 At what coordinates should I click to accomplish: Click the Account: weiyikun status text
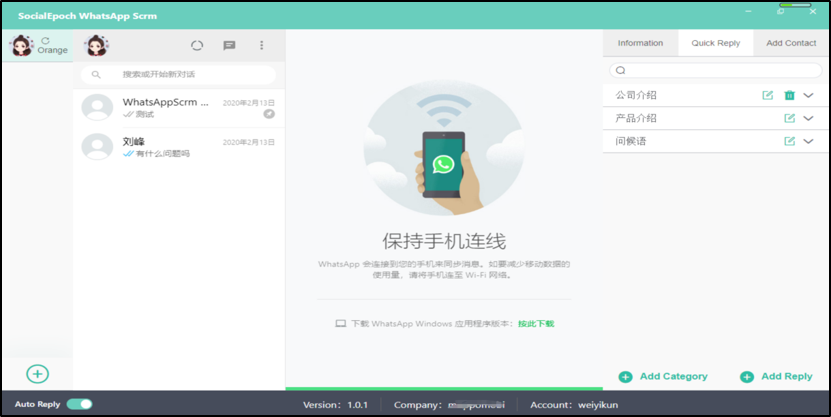click(574, 405)
